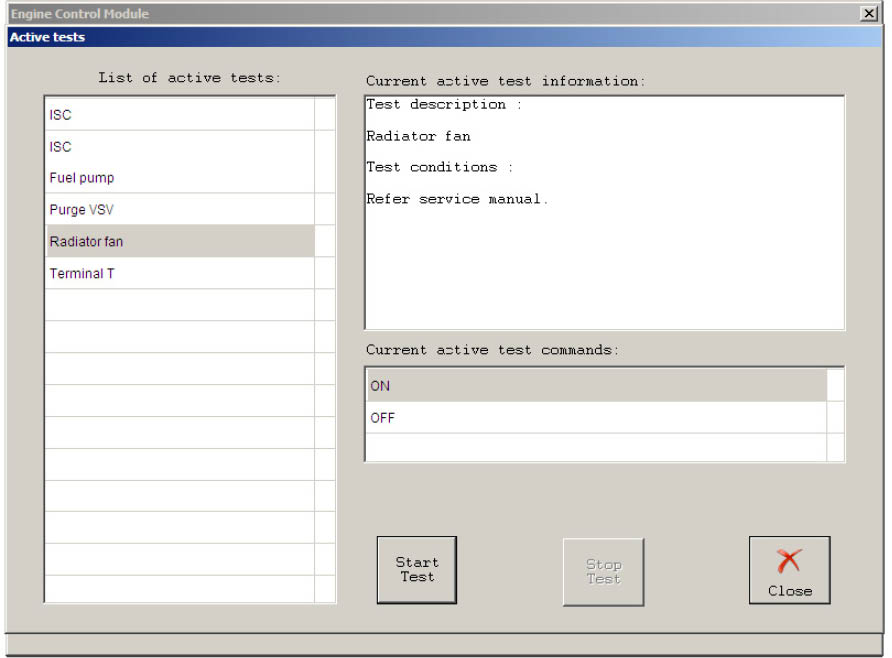
Task: Highlight the Radiator fan test row
Action: click(x=180, y=242)
